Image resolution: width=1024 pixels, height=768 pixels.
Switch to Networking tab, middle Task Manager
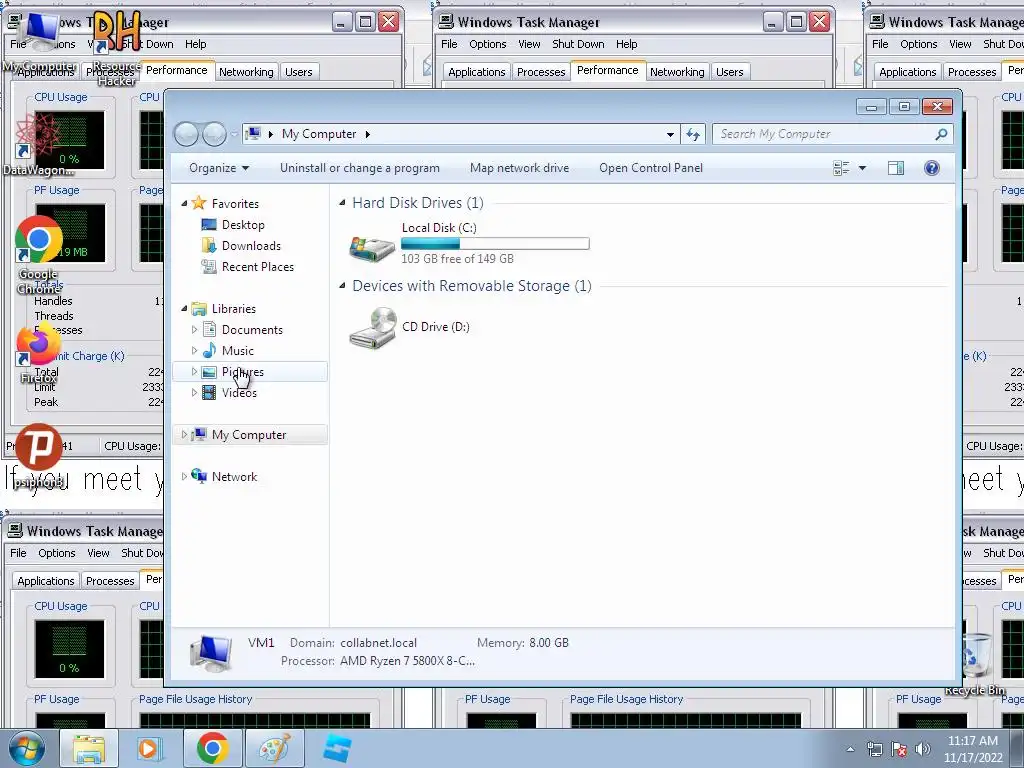coord(677,72)
